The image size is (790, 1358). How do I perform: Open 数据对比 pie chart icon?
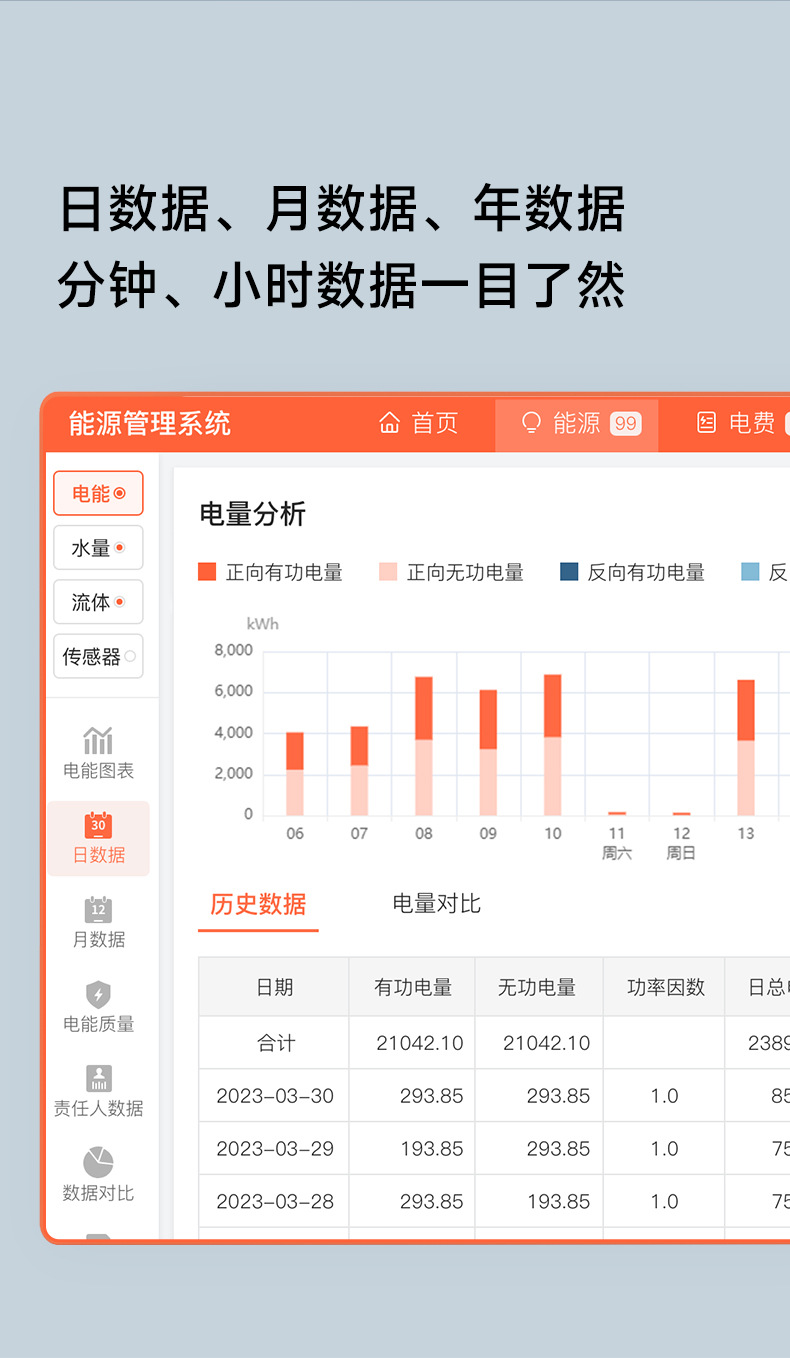(98, 1163)
